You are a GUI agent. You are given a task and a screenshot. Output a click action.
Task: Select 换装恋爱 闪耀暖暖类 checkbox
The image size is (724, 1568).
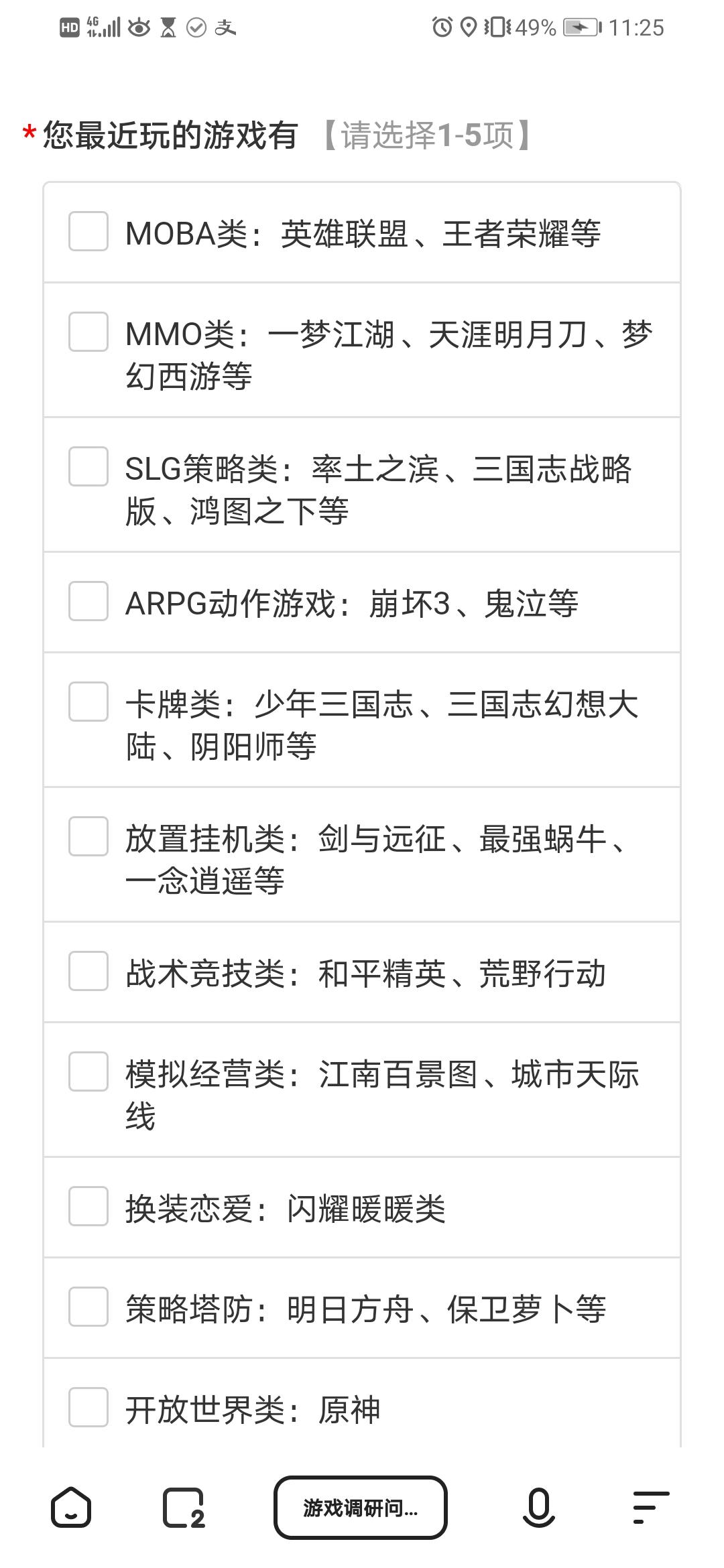point(88,1206)
